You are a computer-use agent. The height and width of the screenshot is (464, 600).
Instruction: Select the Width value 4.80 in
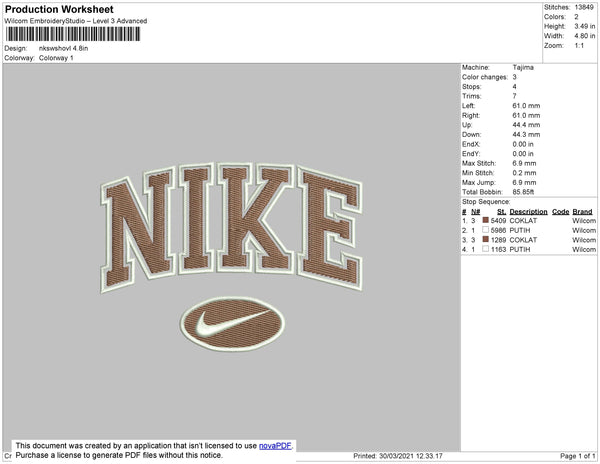point(585,36)
